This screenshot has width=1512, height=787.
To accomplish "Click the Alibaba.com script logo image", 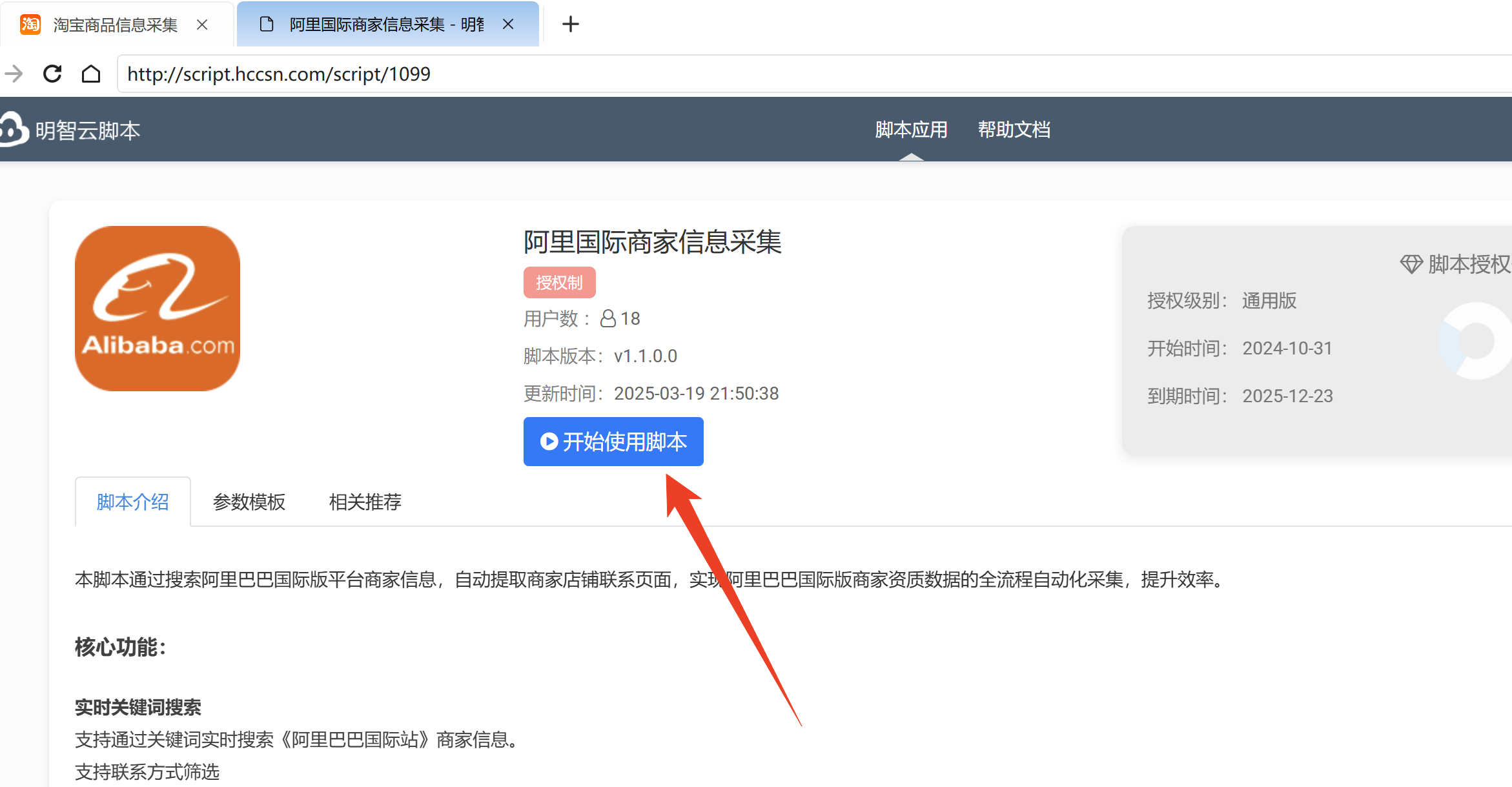I will coord(158,309).
